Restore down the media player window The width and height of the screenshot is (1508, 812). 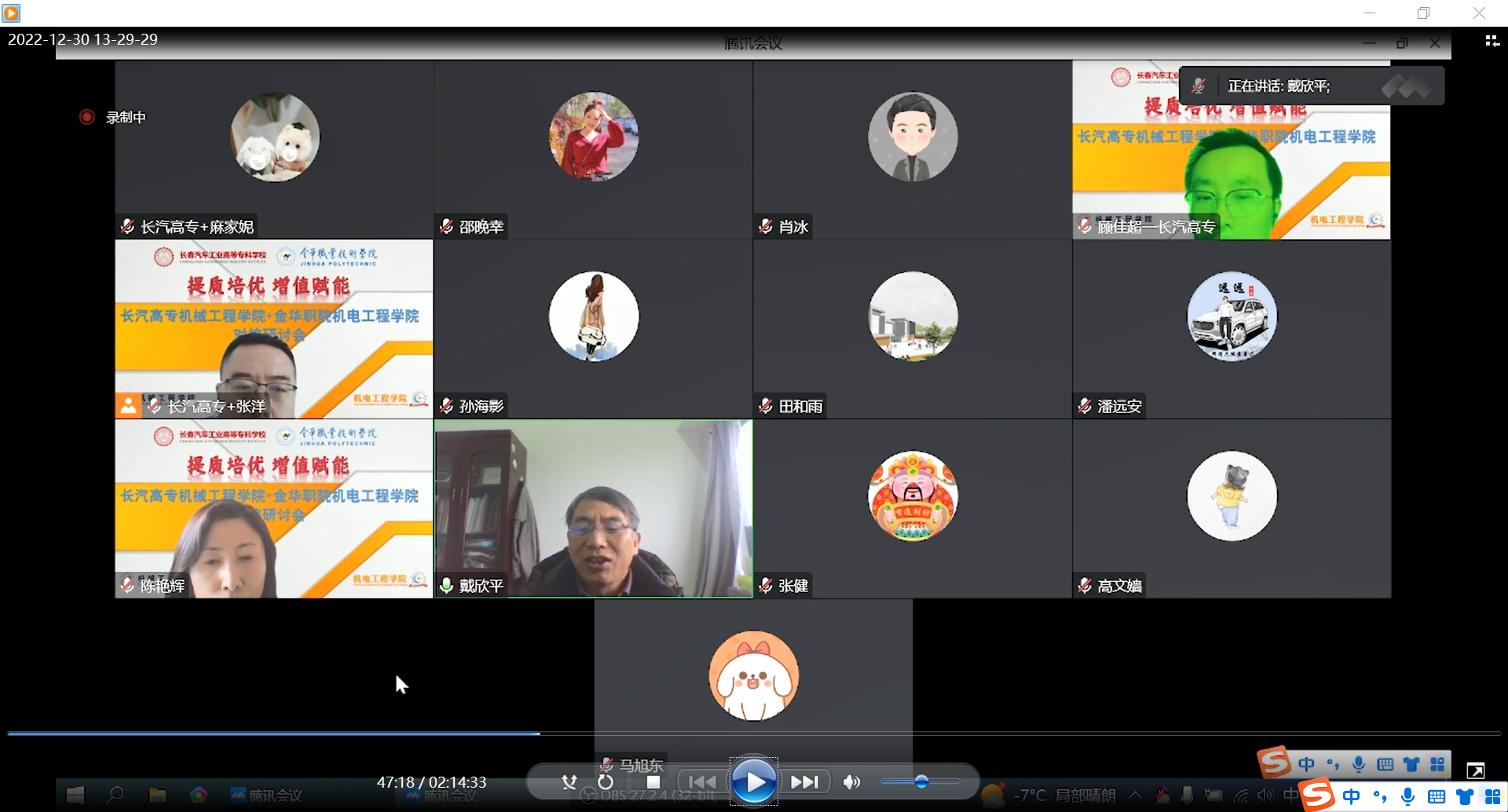point(1423,13)
